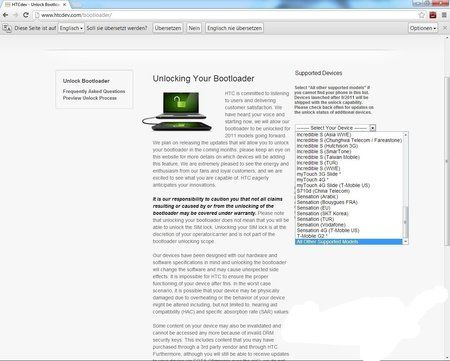450x361 pixels.
Task: Choose All Other Supported Models in the list
Action: 349,242
